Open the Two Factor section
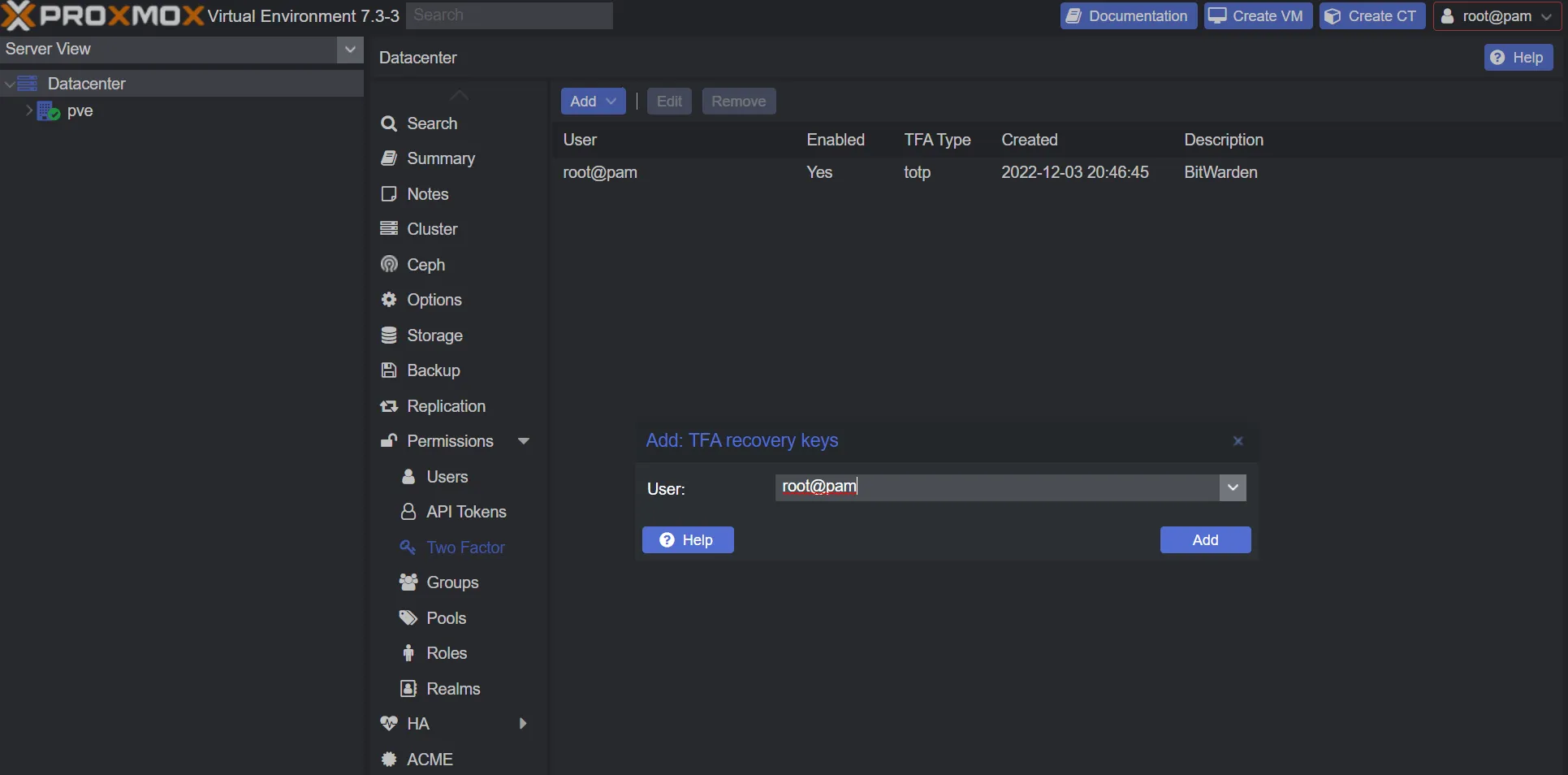The width and height of the screenshot is (1568, 775). click(x=465, y=548)
